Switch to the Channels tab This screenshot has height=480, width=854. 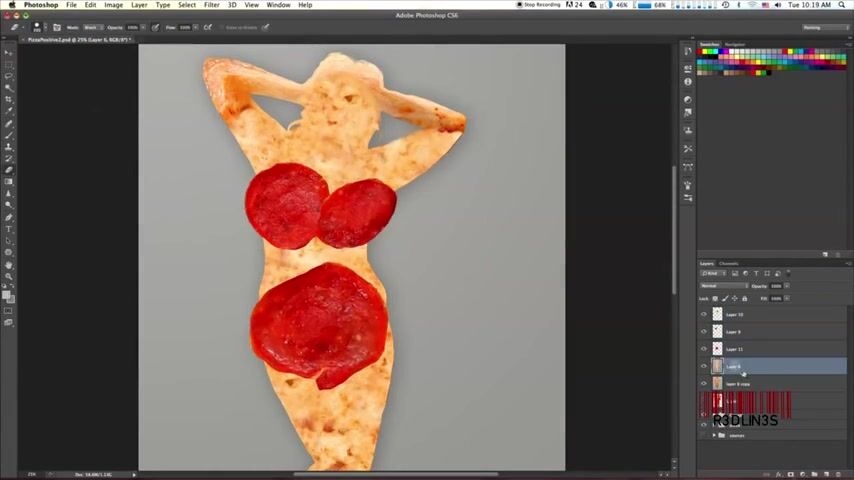pyautogui.click(x=728, y=264)
